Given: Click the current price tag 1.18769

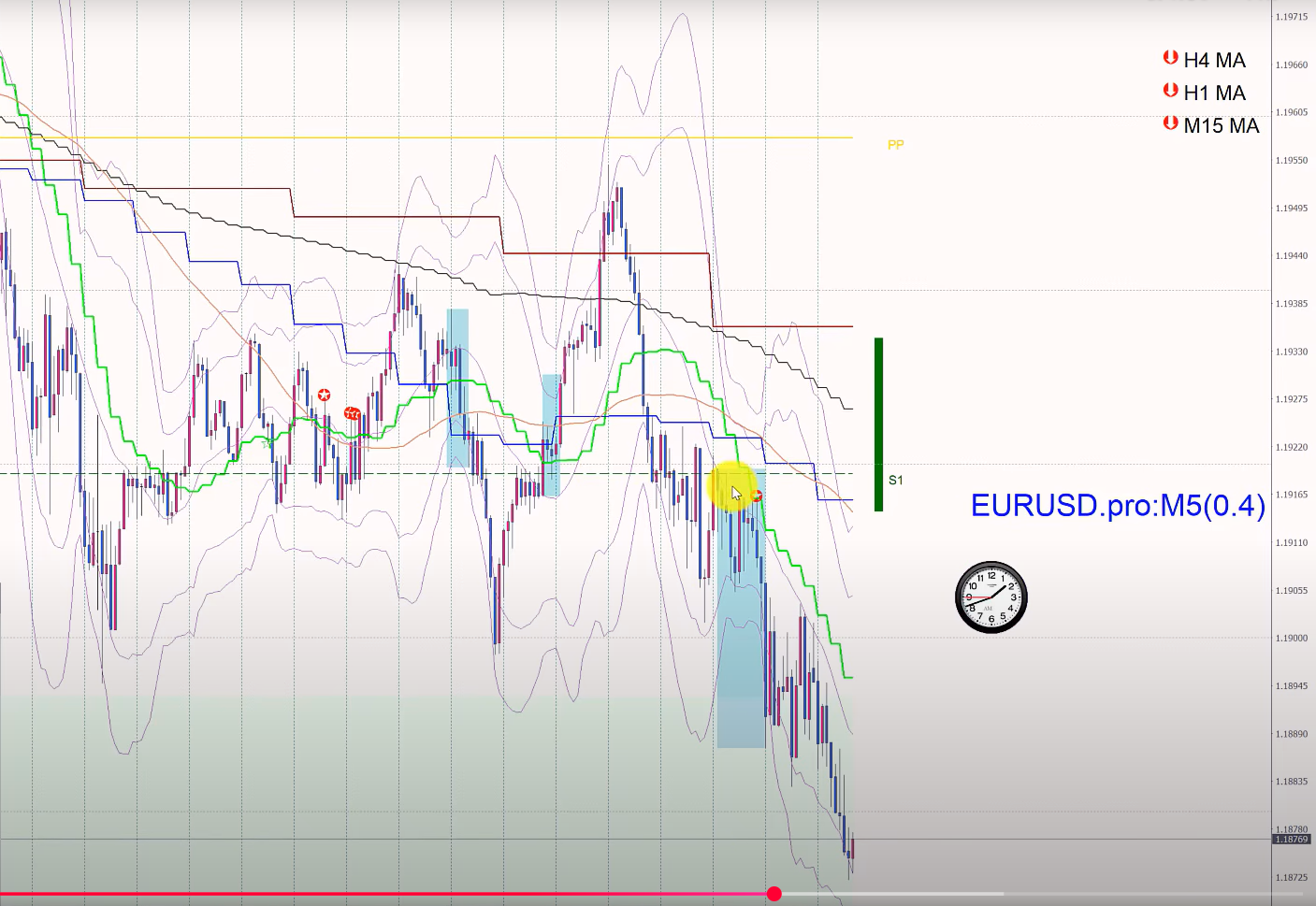Looking at the screenshot, I should tap(1291, 840).
